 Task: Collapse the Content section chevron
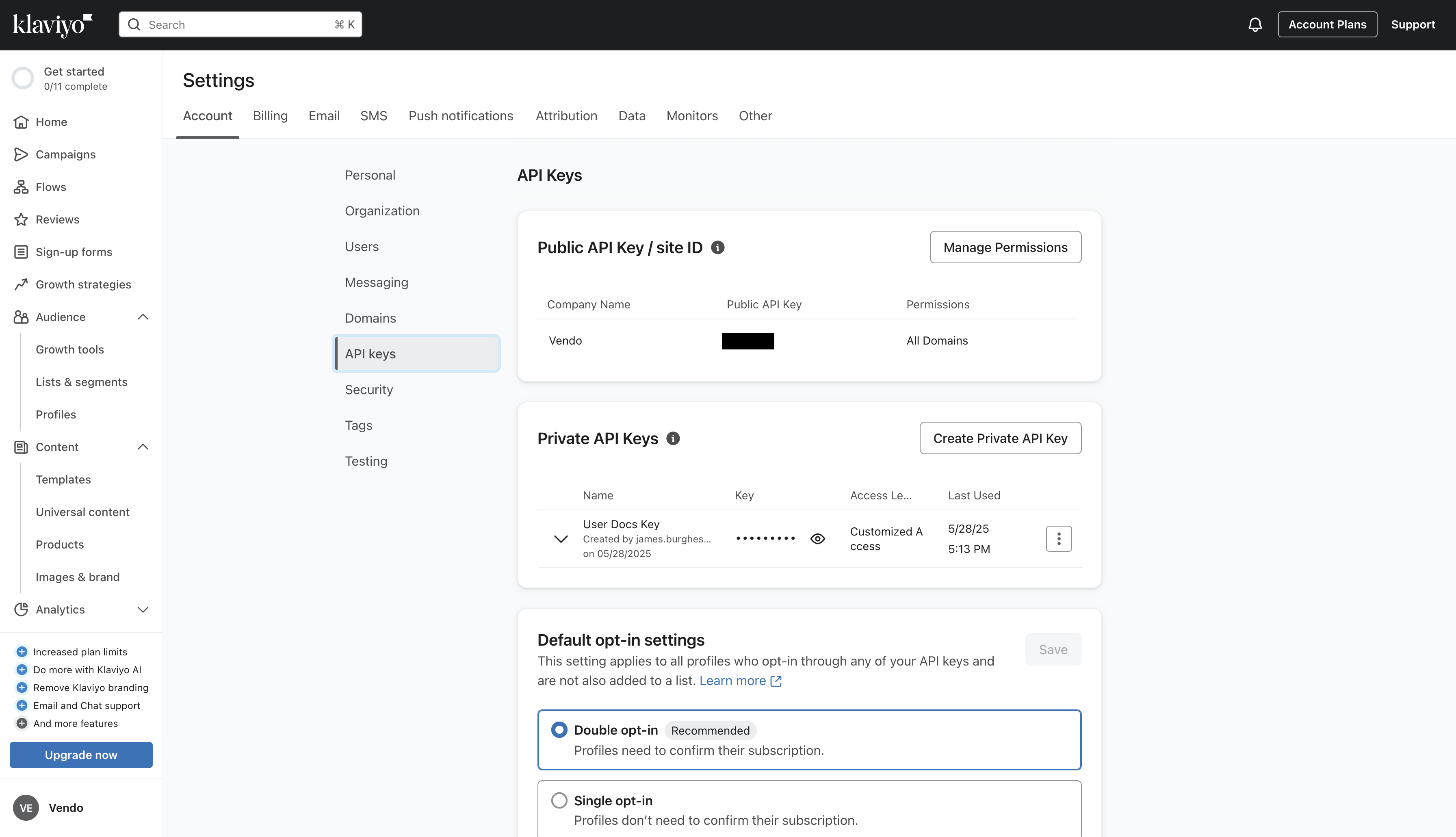[143, 447]
